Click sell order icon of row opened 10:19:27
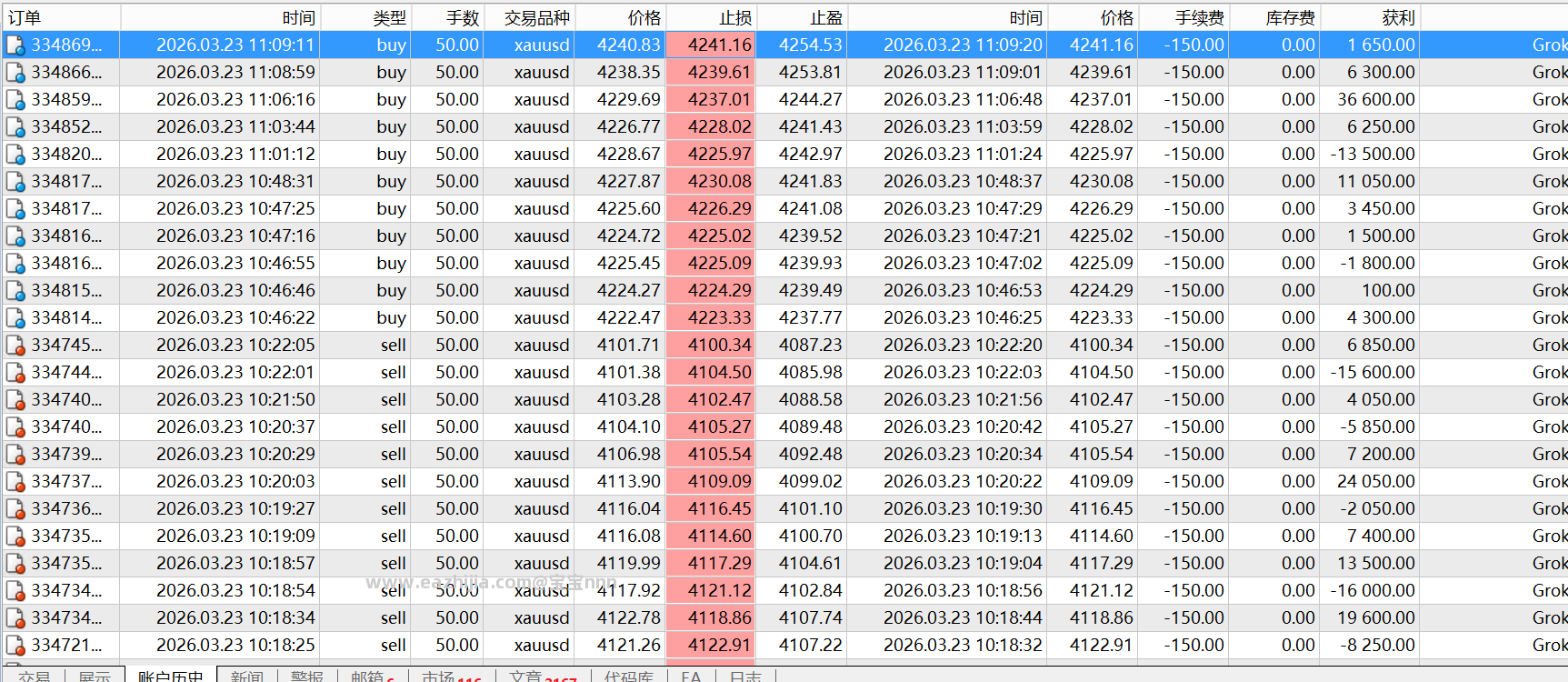Image resolution: width=1568 pixels, height=682 pixels. pyautogui.click(x=15, y=509)
